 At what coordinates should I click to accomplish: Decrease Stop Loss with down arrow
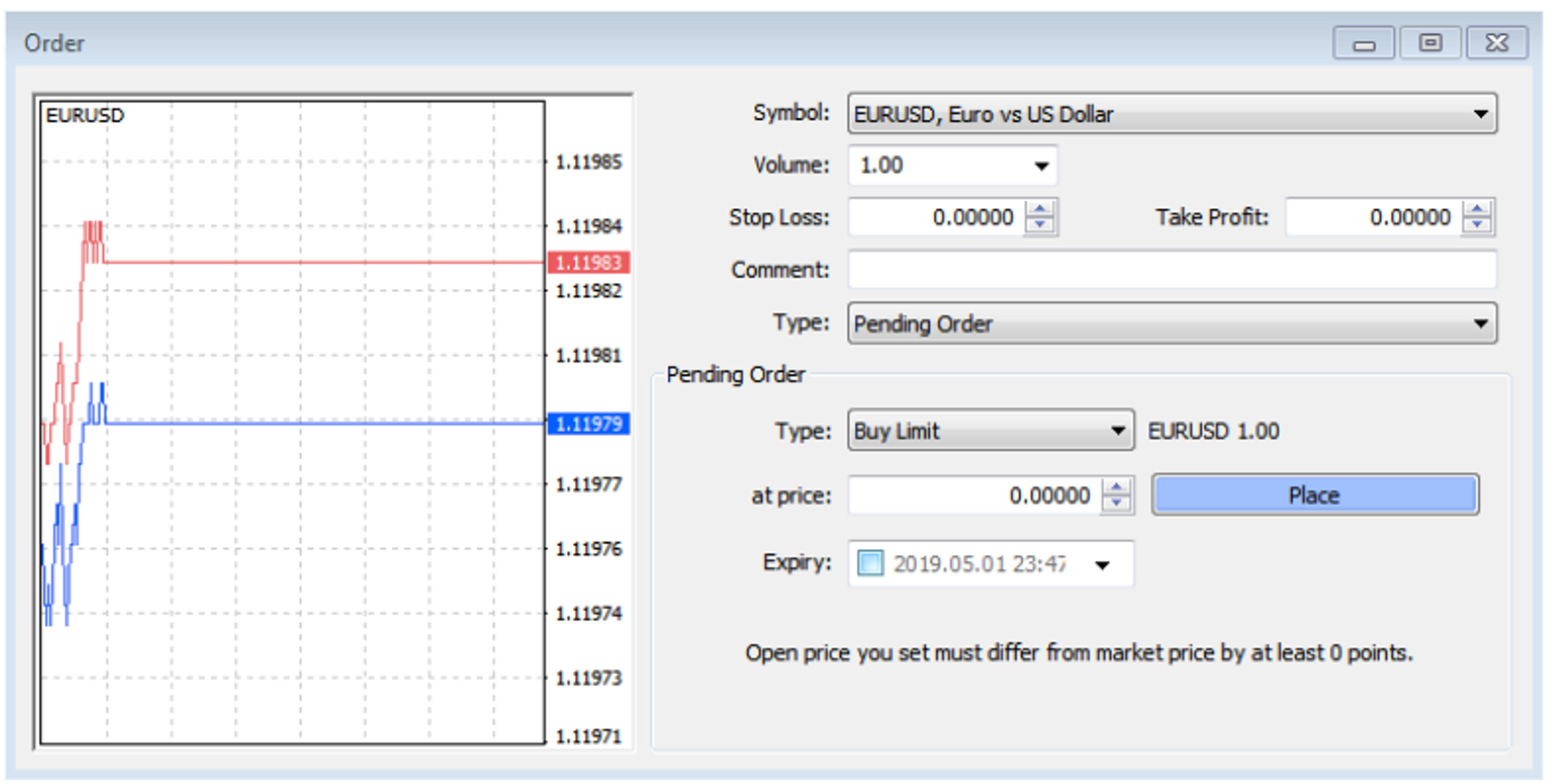coord(1040,224)
